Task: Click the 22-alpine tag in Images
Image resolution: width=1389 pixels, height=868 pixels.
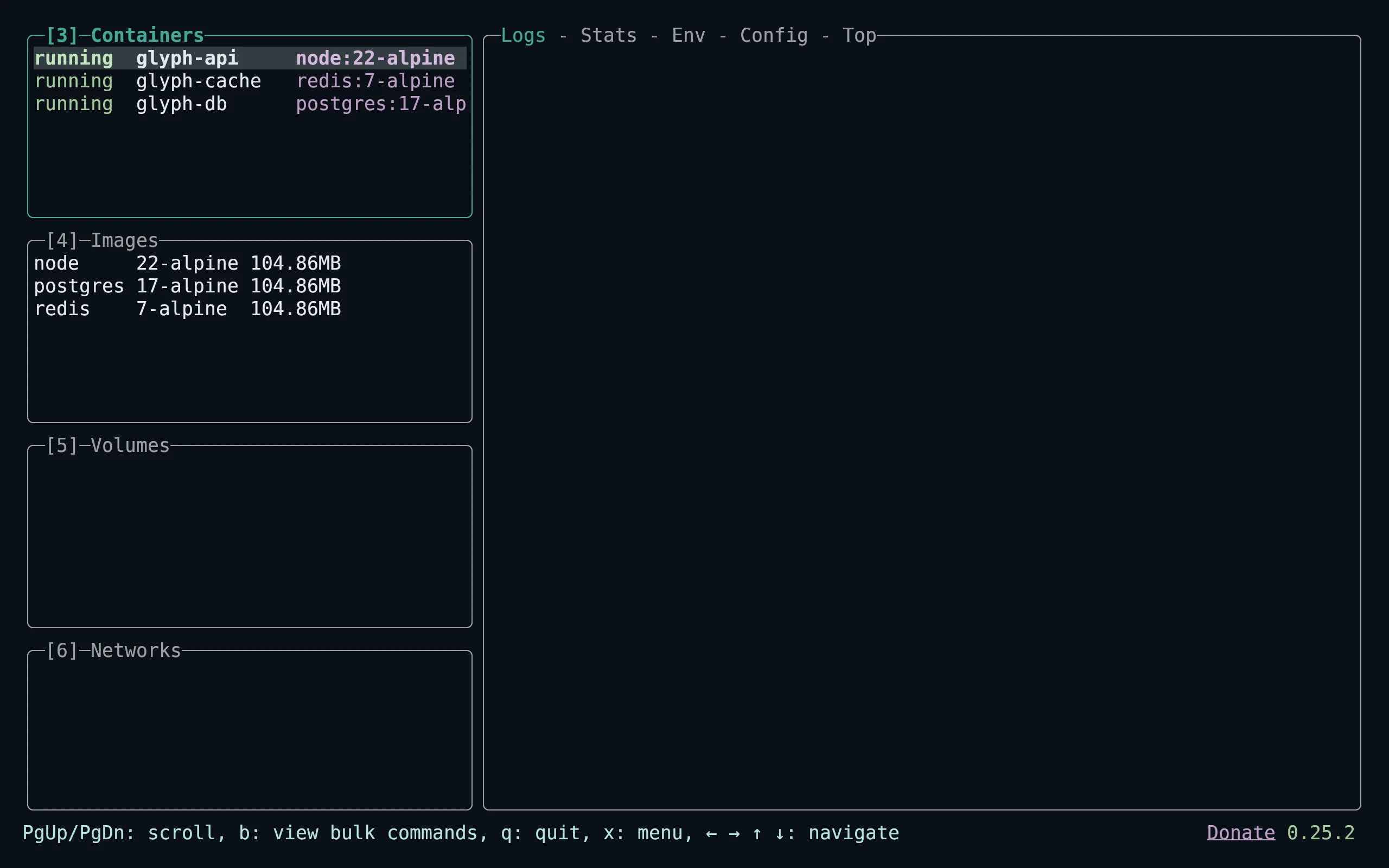Action: coord(187,263)
